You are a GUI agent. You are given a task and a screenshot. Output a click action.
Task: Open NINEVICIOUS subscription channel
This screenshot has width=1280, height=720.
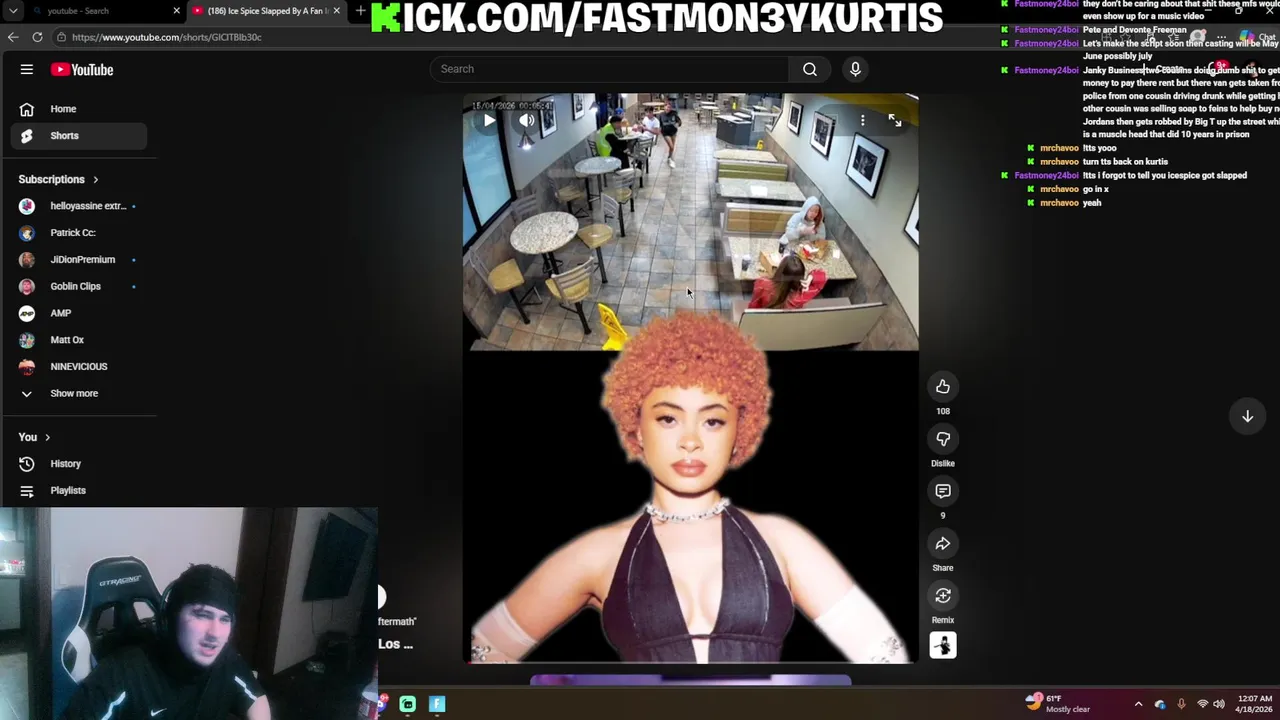point(79,367)
